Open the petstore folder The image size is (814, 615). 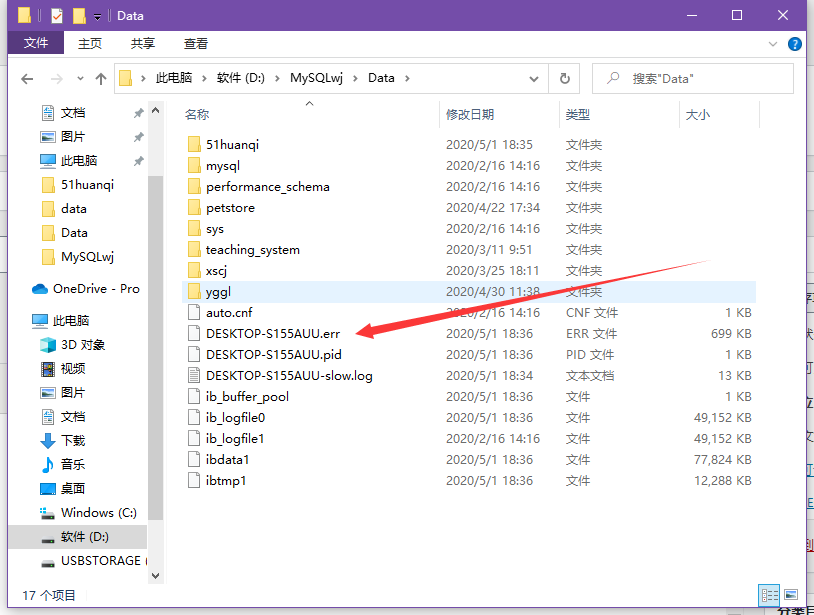230,208
